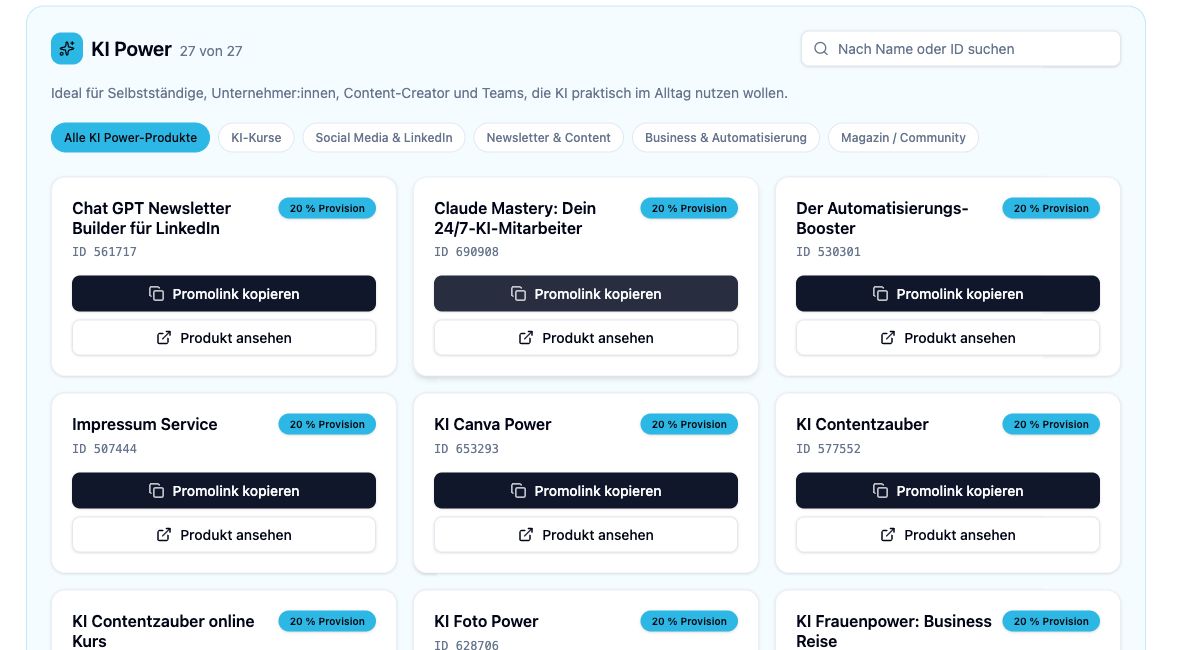Click ID 628706 text

pyautogui.click(x=466, y=645)
